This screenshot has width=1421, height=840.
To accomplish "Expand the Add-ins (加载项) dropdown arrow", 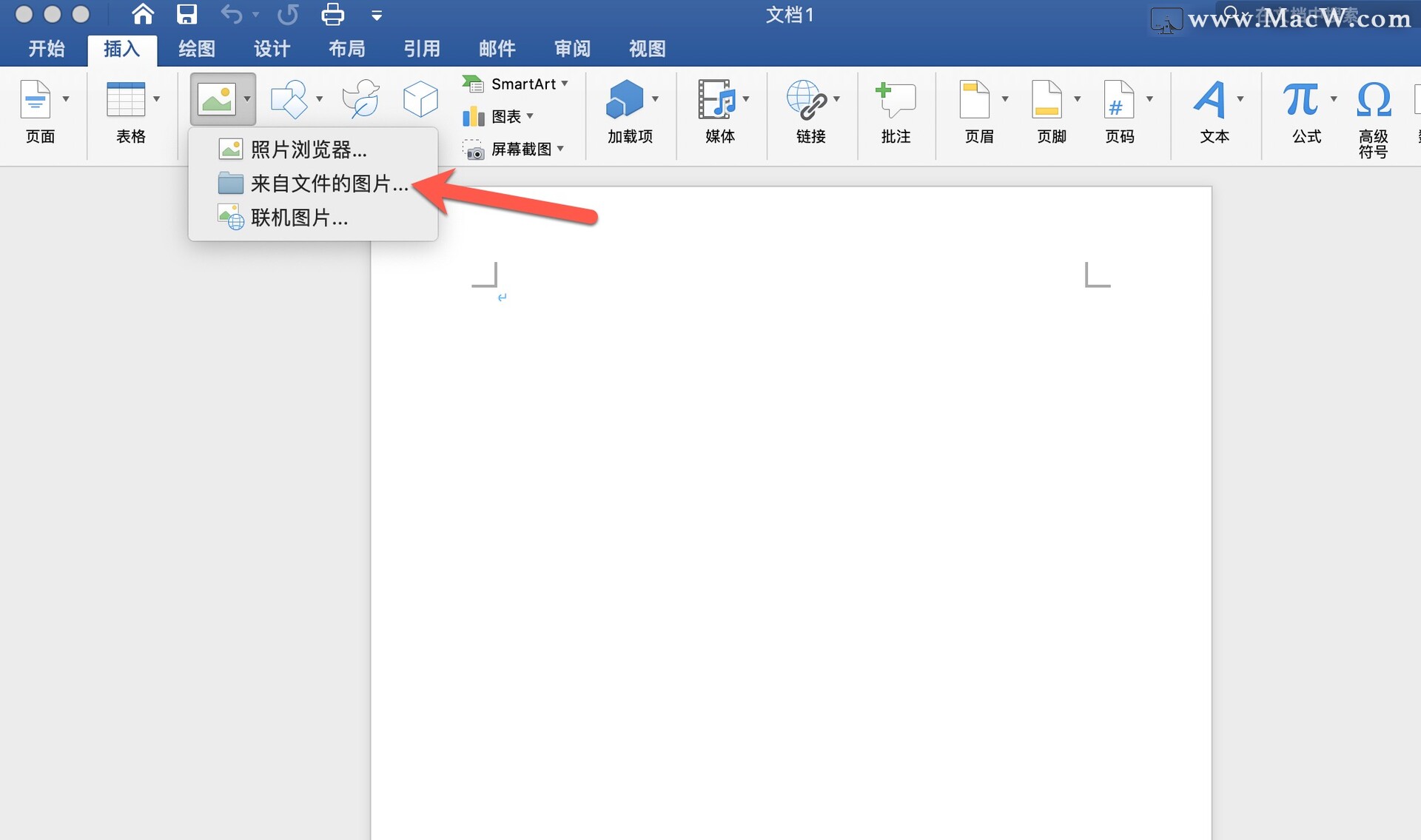I will pyautogui.click(x=655, y=99).
